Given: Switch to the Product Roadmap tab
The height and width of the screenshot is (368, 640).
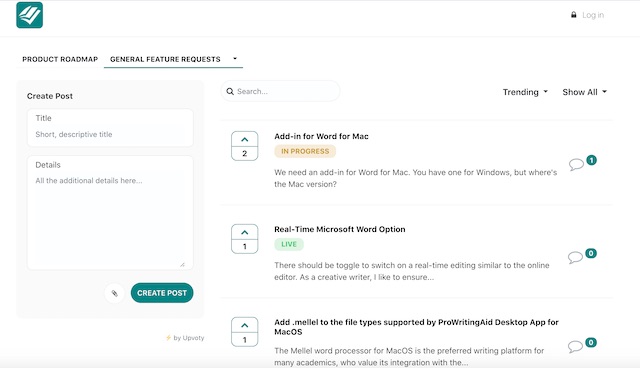Looking at the screenshot, I should (60, 59).
